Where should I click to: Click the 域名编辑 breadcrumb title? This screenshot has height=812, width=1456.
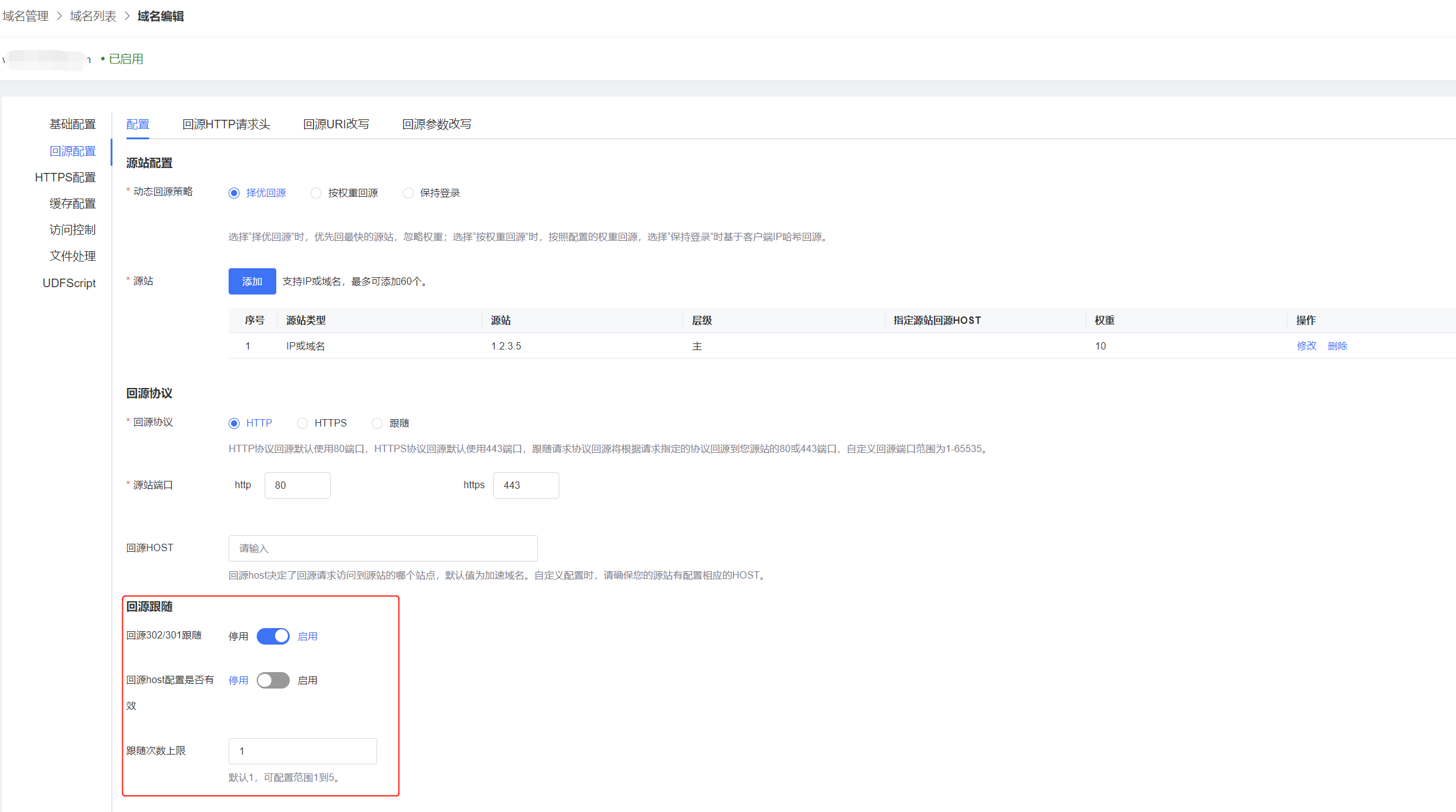161,16
